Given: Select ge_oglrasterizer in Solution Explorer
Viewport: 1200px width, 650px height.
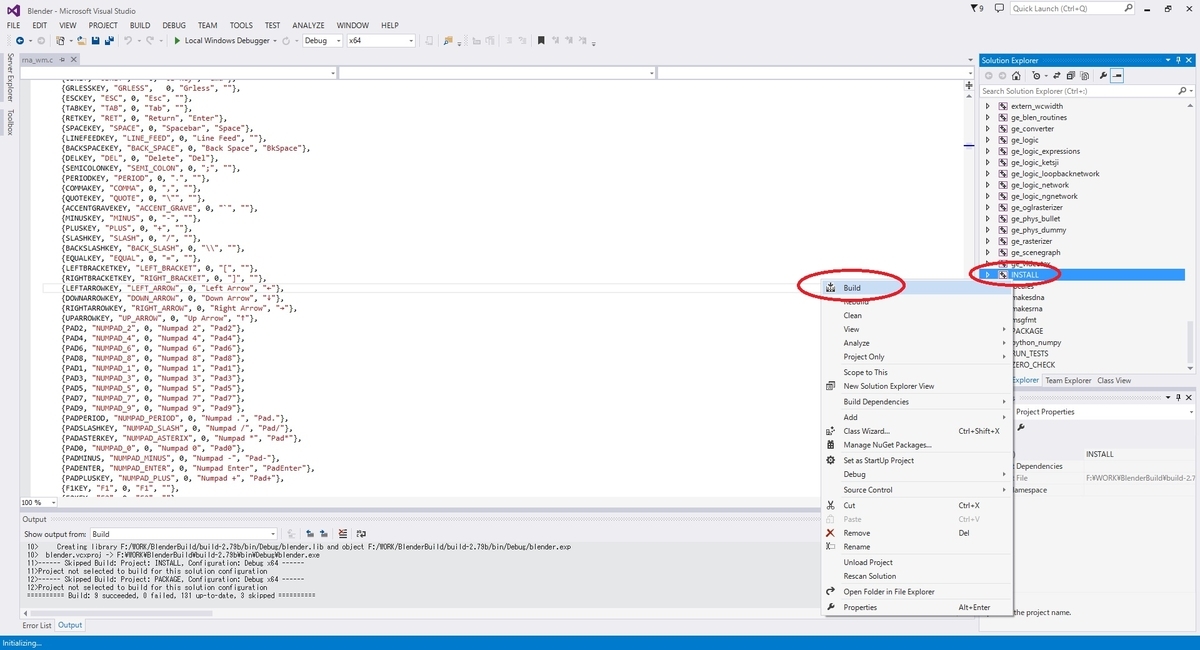Looking at the screenshot, I should tap(1035, 207).
